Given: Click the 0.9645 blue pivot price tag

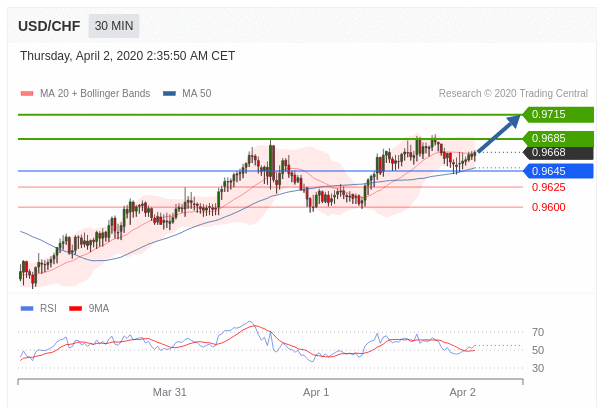Looking at the screenshot, I should point(558,171).
